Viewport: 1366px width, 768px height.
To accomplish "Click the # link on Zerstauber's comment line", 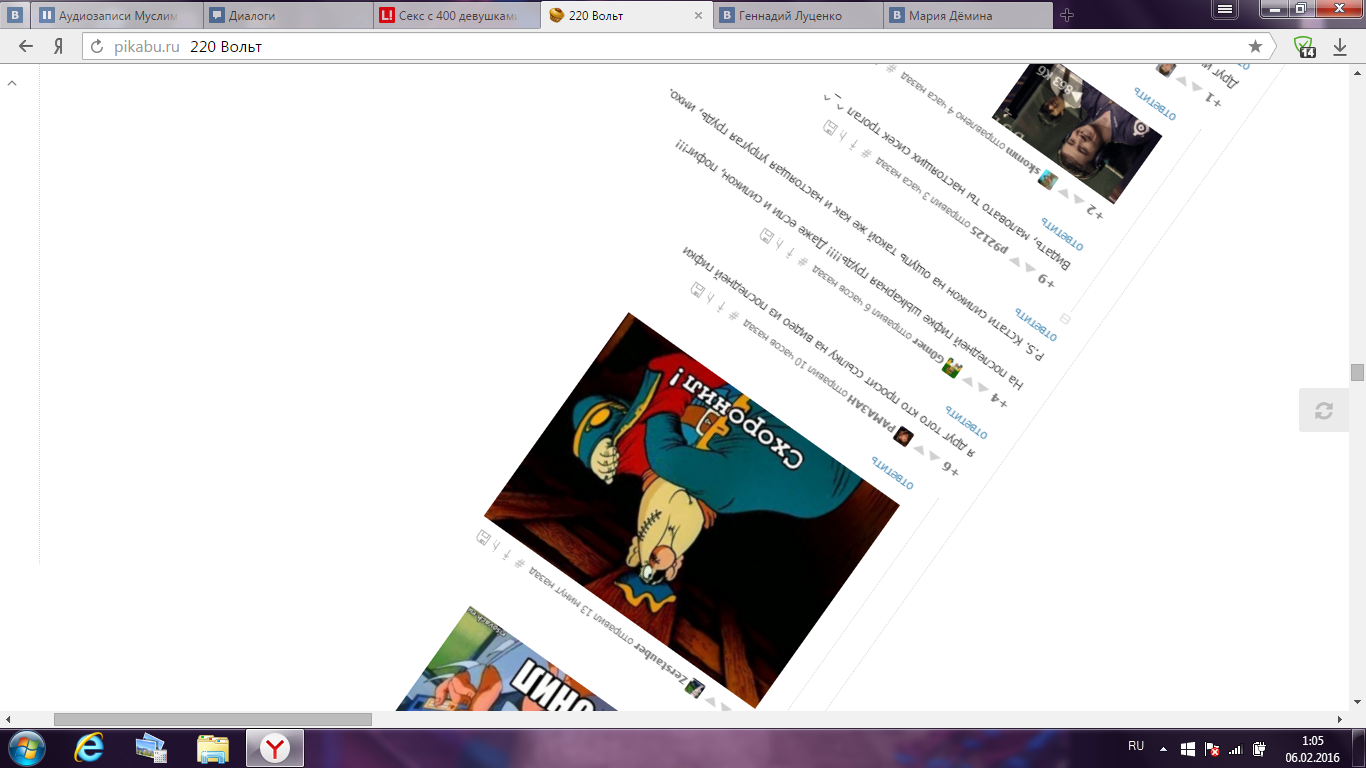I will [518, 562].
